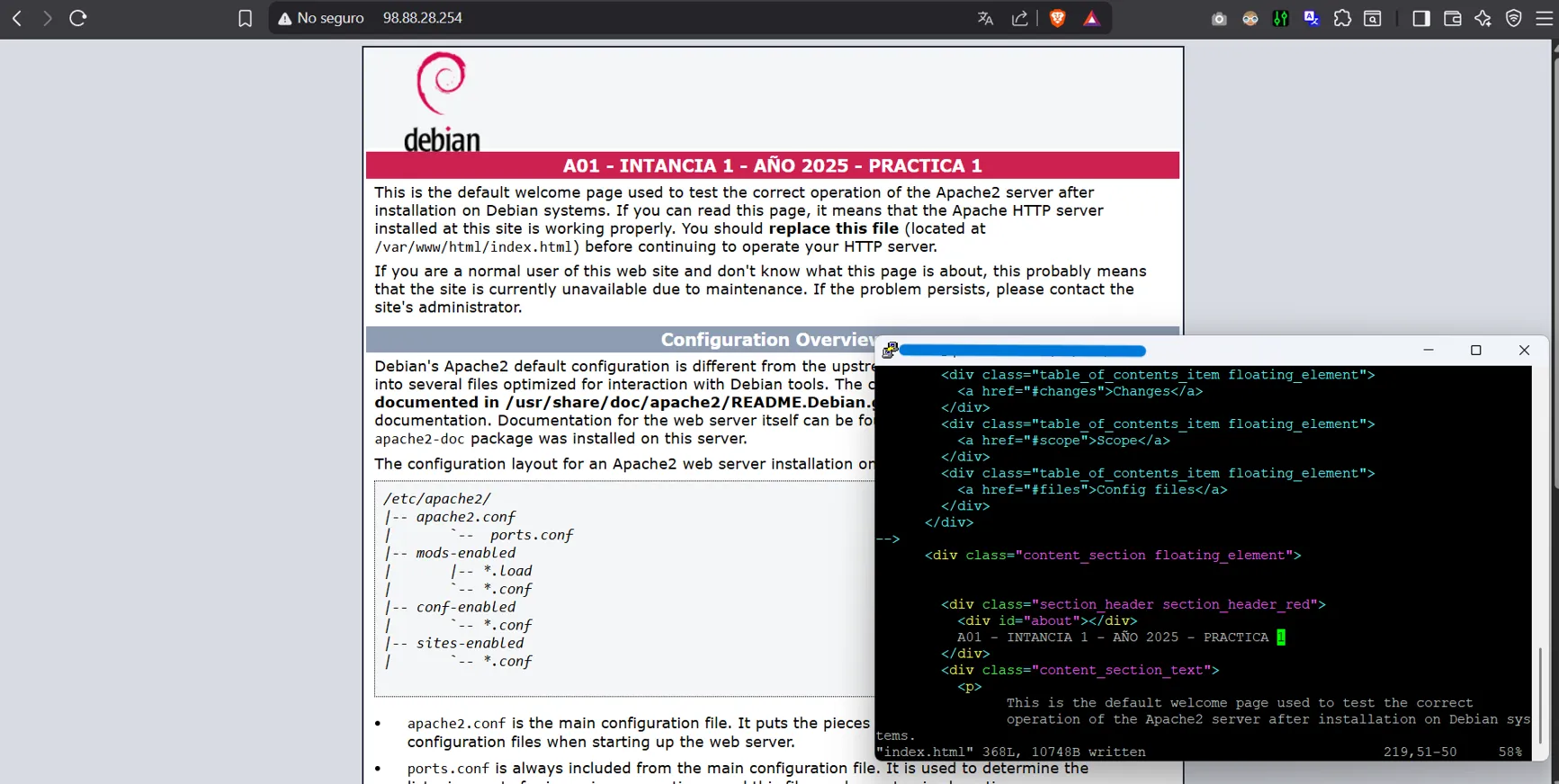1559x784 pixels.
Task: Open Brave Rewards triangle icon
Action: tap(1091, 18)
